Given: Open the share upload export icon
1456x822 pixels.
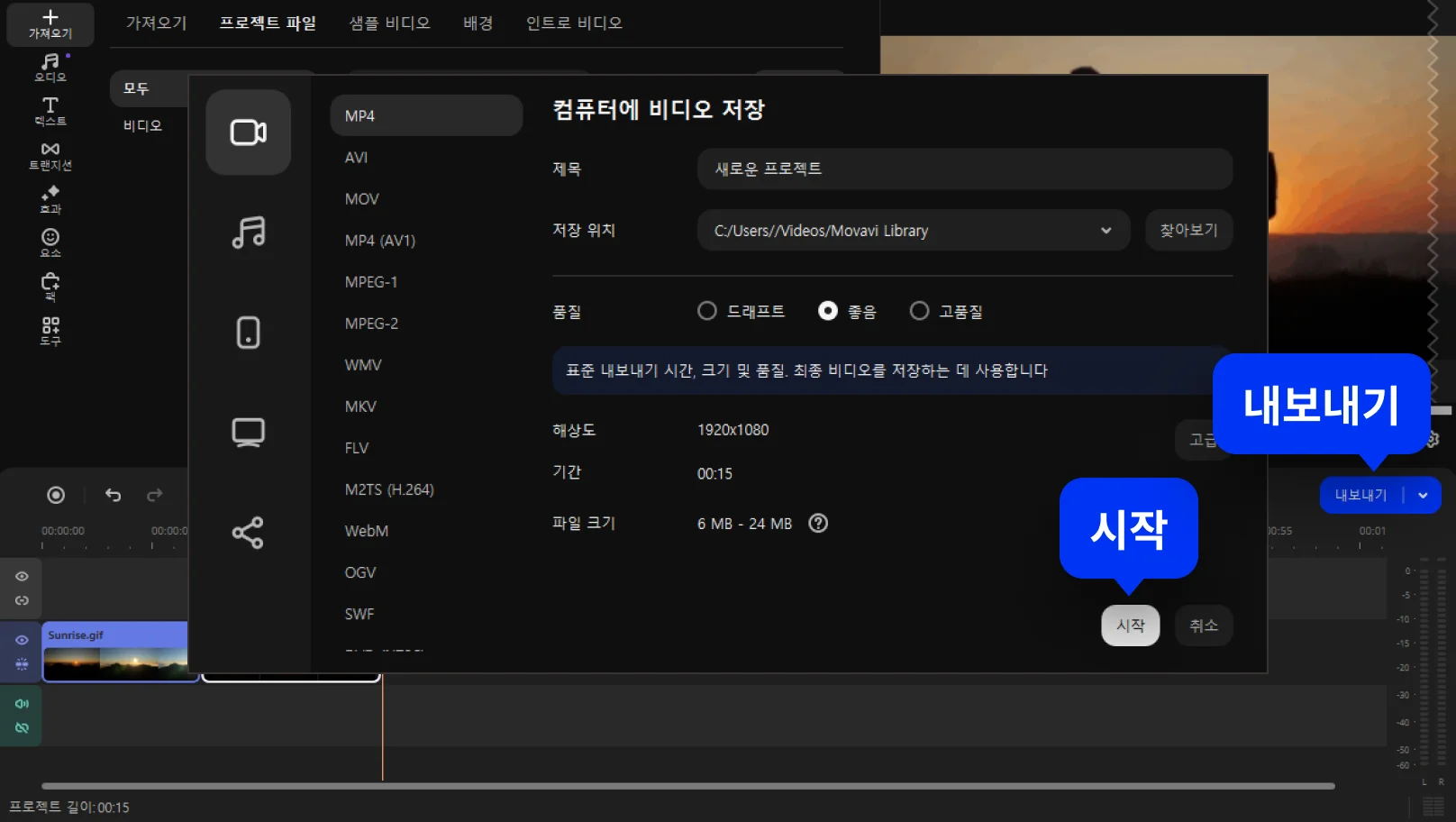Looking at the screenshot, I should coord(248,533).
